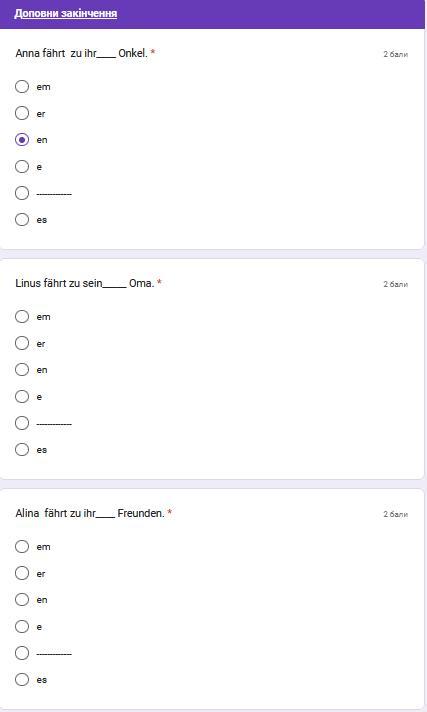427x712 pixels.
Task: Pick 'e' ending for the Onkel sentence
Action: [22, 166]
